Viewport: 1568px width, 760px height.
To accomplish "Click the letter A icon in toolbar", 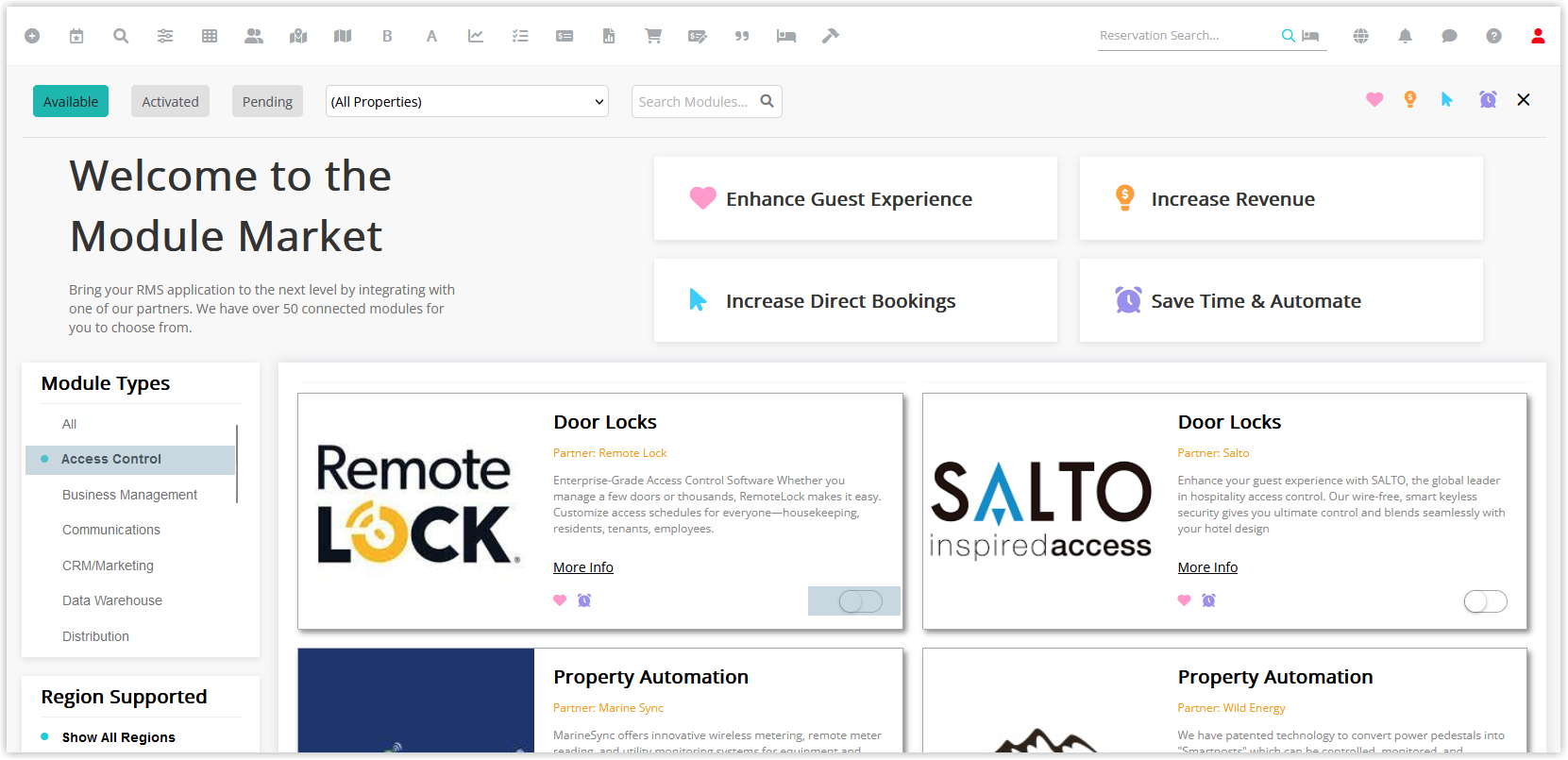I will tap(431, 36).
